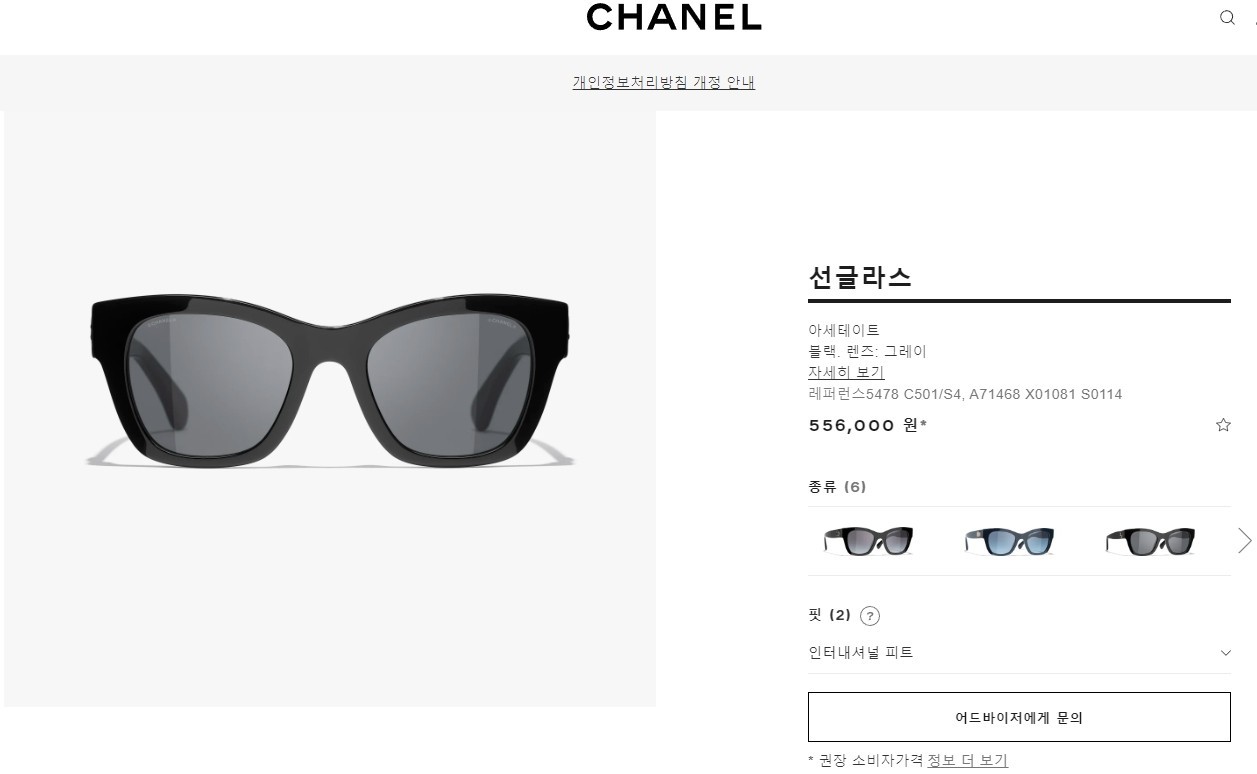The image size is (1257, 774).
Task: Add sunglasses to wishlist with star icon
Action: click(1223, 425)
